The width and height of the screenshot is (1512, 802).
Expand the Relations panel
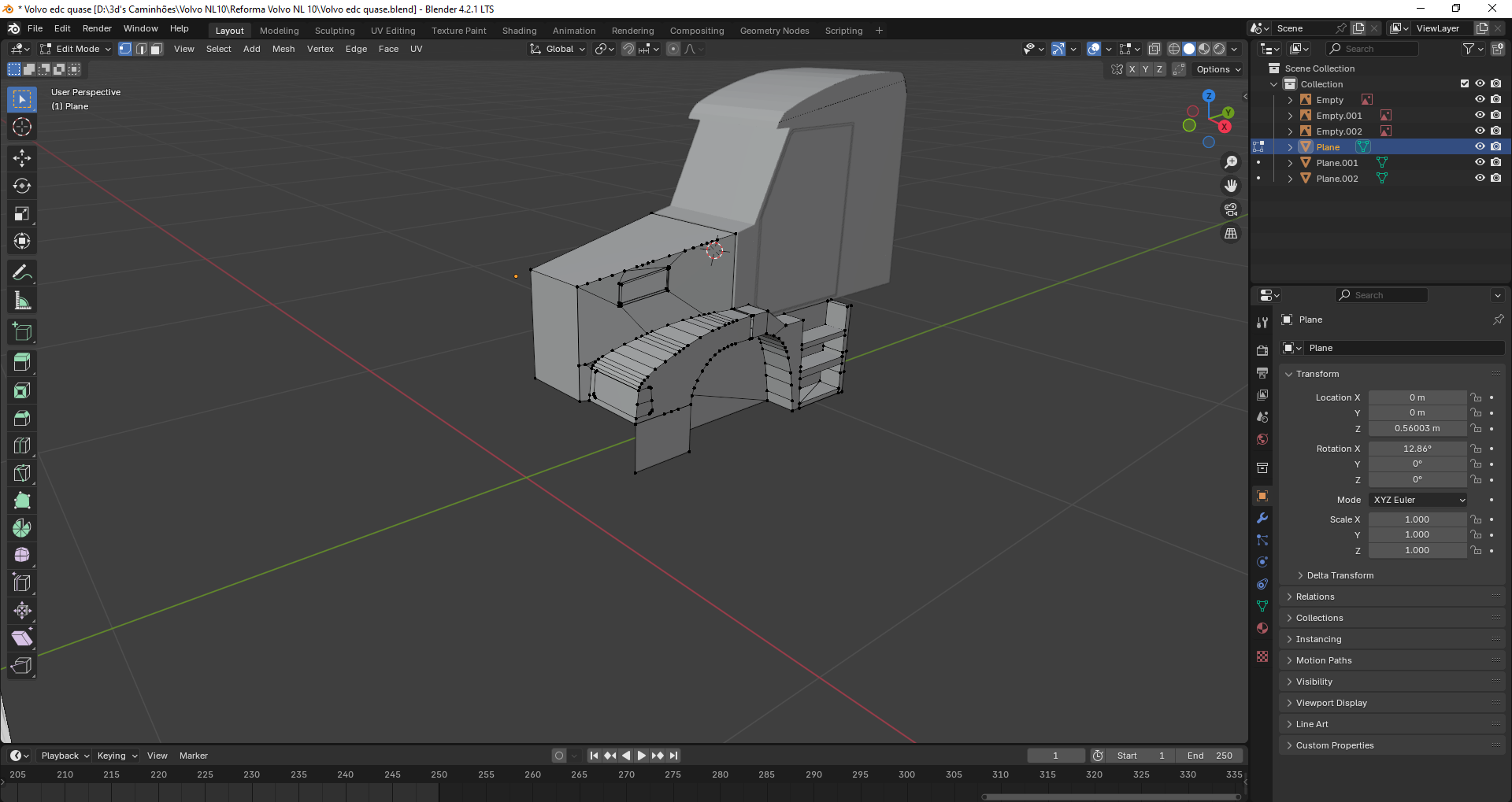coord(1315,597)
